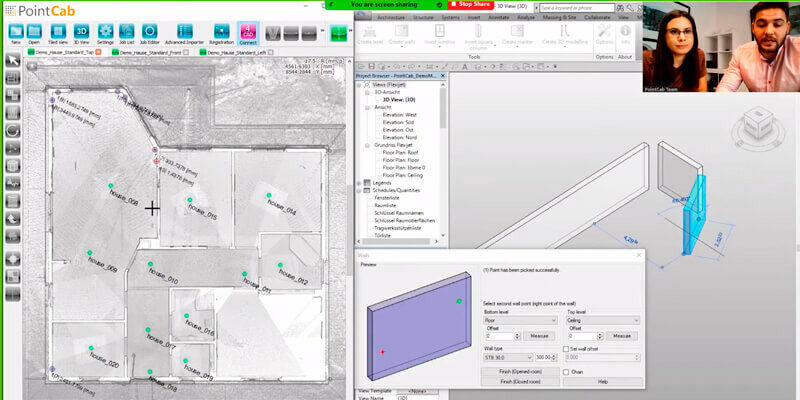Click the ViewCube in Revit 3D view
800x400 pixels.
pos(758,124)
